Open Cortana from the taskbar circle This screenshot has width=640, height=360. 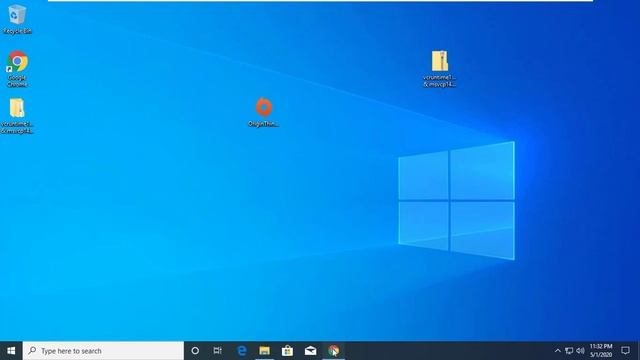(x=195, y=351)
